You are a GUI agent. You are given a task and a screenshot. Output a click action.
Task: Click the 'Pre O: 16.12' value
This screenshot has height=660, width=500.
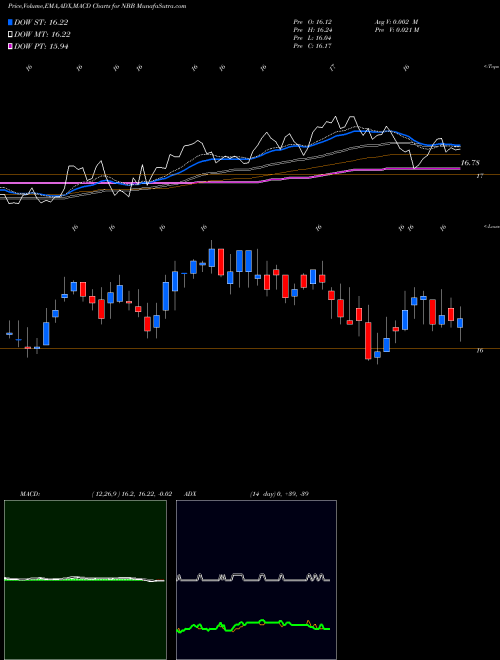point(313,21)
